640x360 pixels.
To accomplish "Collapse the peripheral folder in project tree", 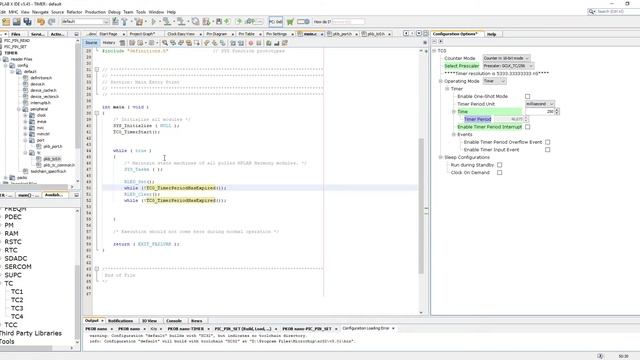I will (19, 109).
